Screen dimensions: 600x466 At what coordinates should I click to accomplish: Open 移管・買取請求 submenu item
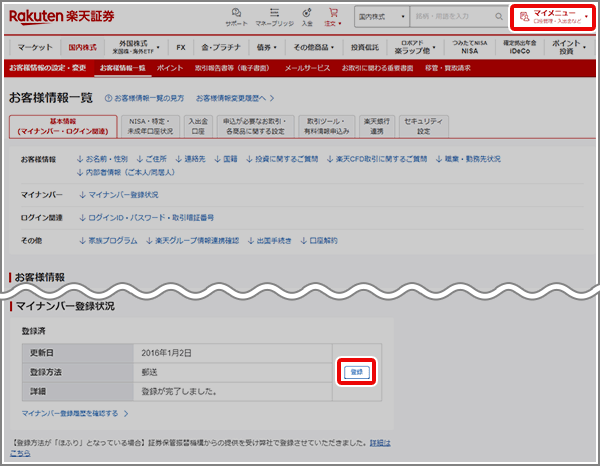[x=448, y=68]
